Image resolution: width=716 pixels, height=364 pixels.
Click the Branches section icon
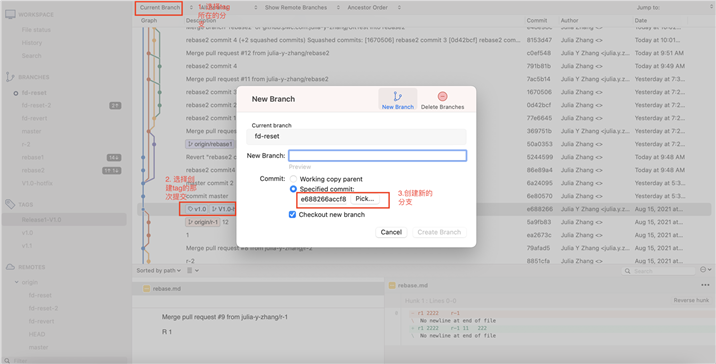click(10, 77)
